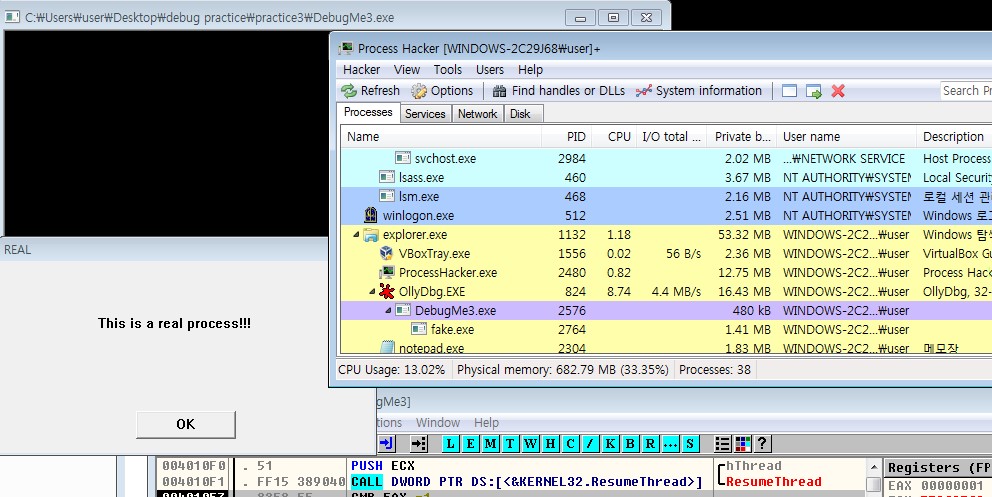Sort by the I/O total column
The height and width of the screenshot is (497, 992).
click(671, 137)
